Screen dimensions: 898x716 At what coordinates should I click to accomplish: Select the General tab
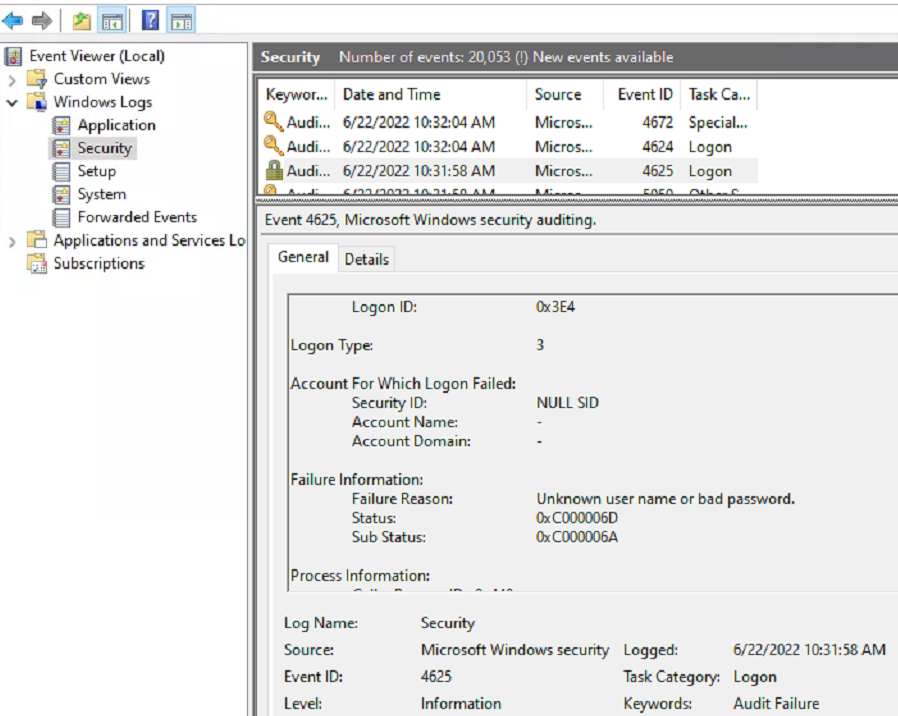303,257
